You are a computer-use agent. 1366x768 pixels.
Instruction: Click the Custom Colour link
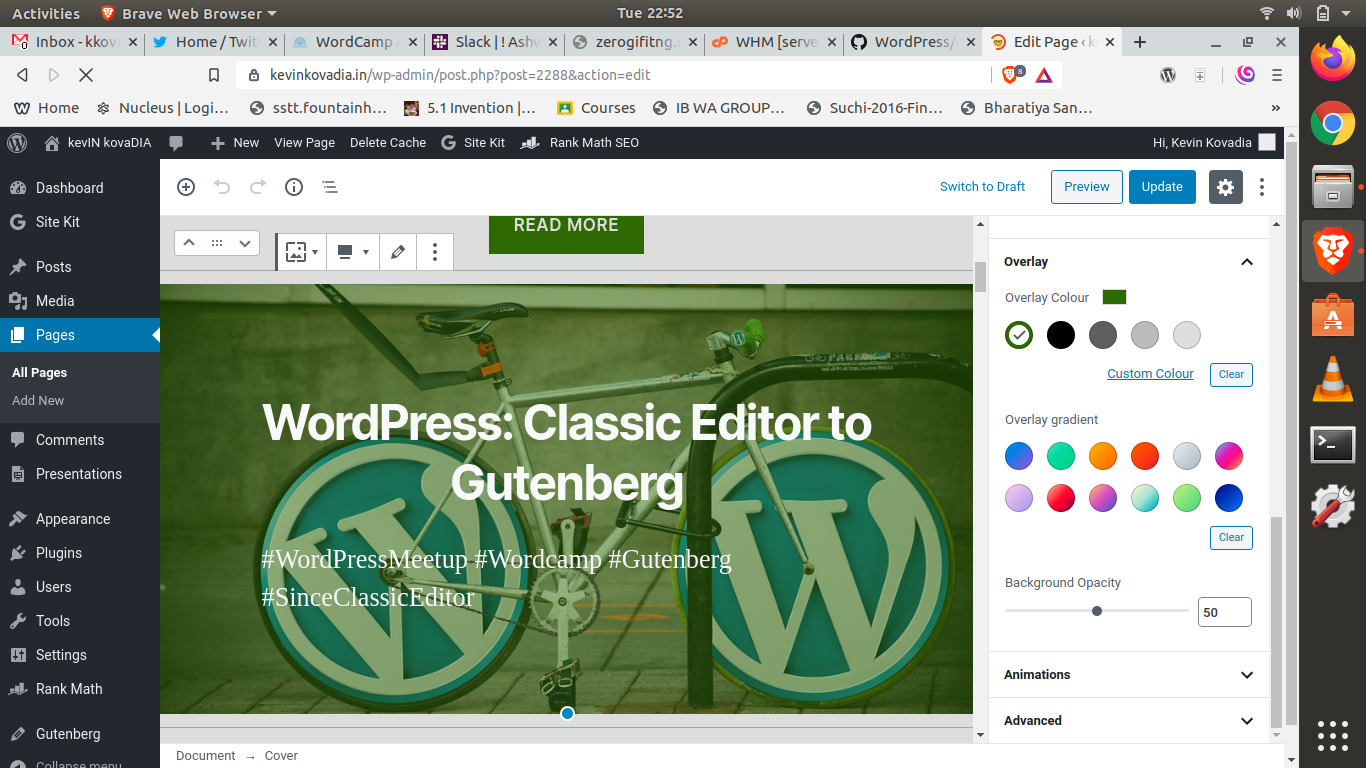pos(1150,374)
